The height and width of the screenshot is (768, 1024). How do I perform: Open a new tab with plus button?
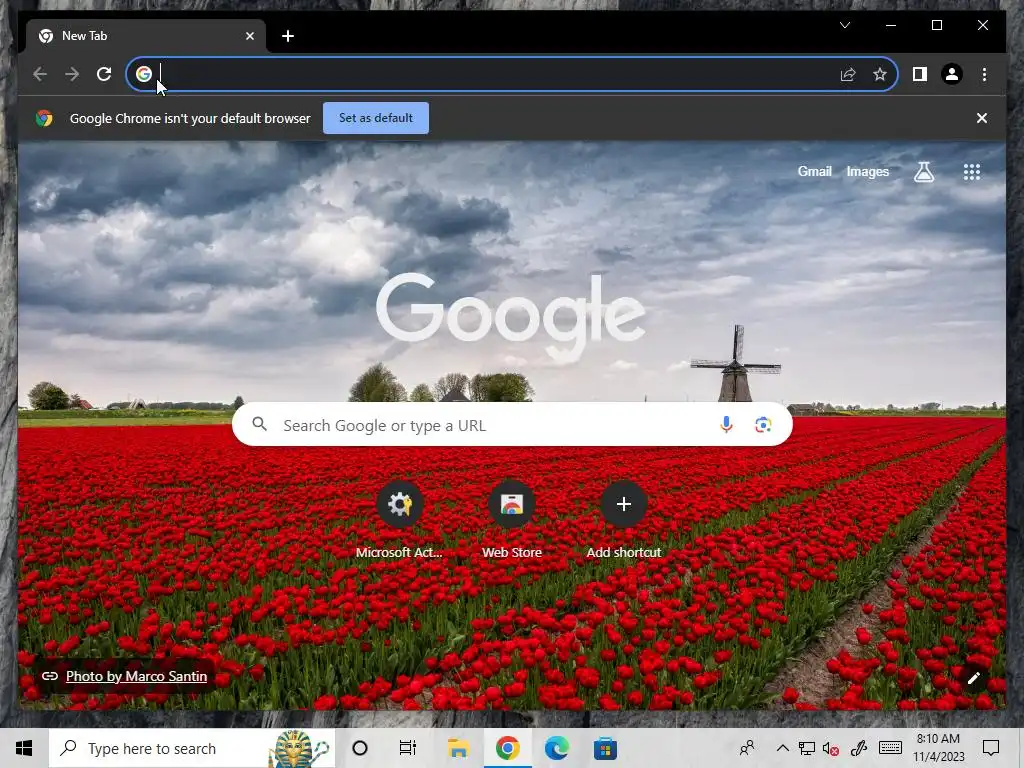[x=288, y=36]
